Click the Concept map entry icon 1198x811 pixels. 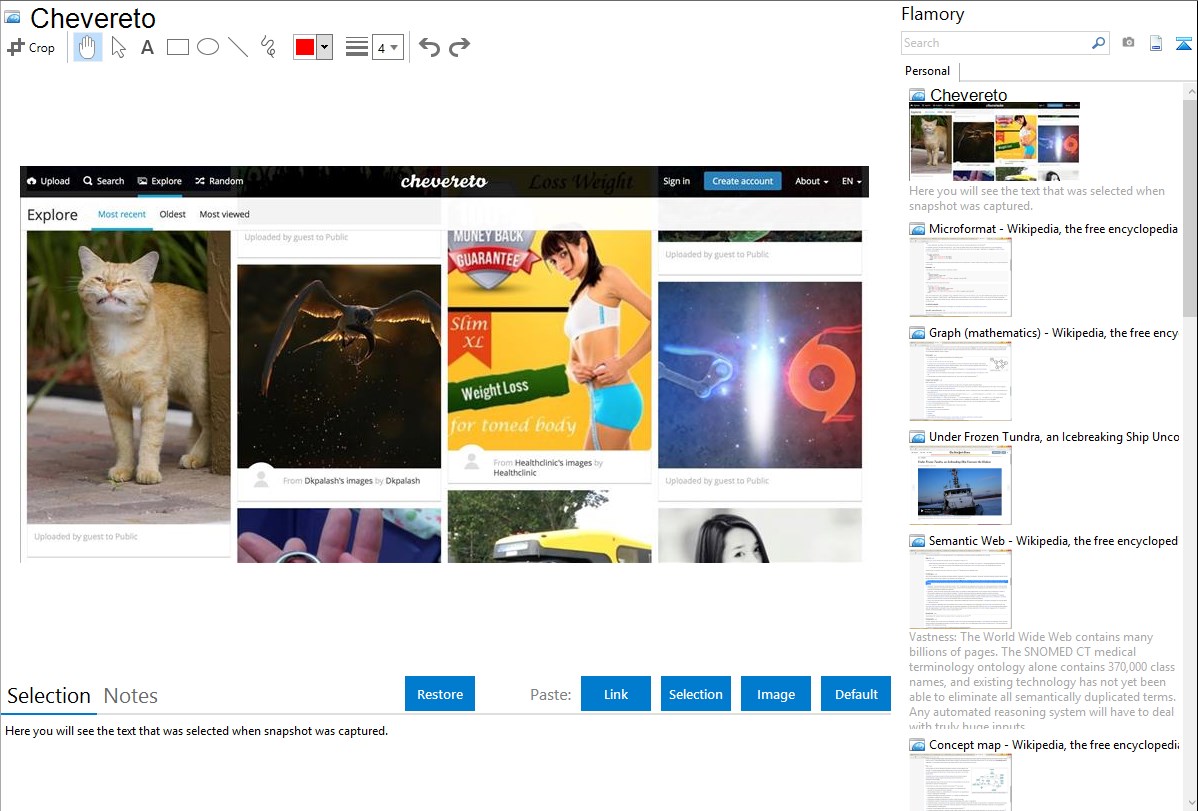[917, 745]
